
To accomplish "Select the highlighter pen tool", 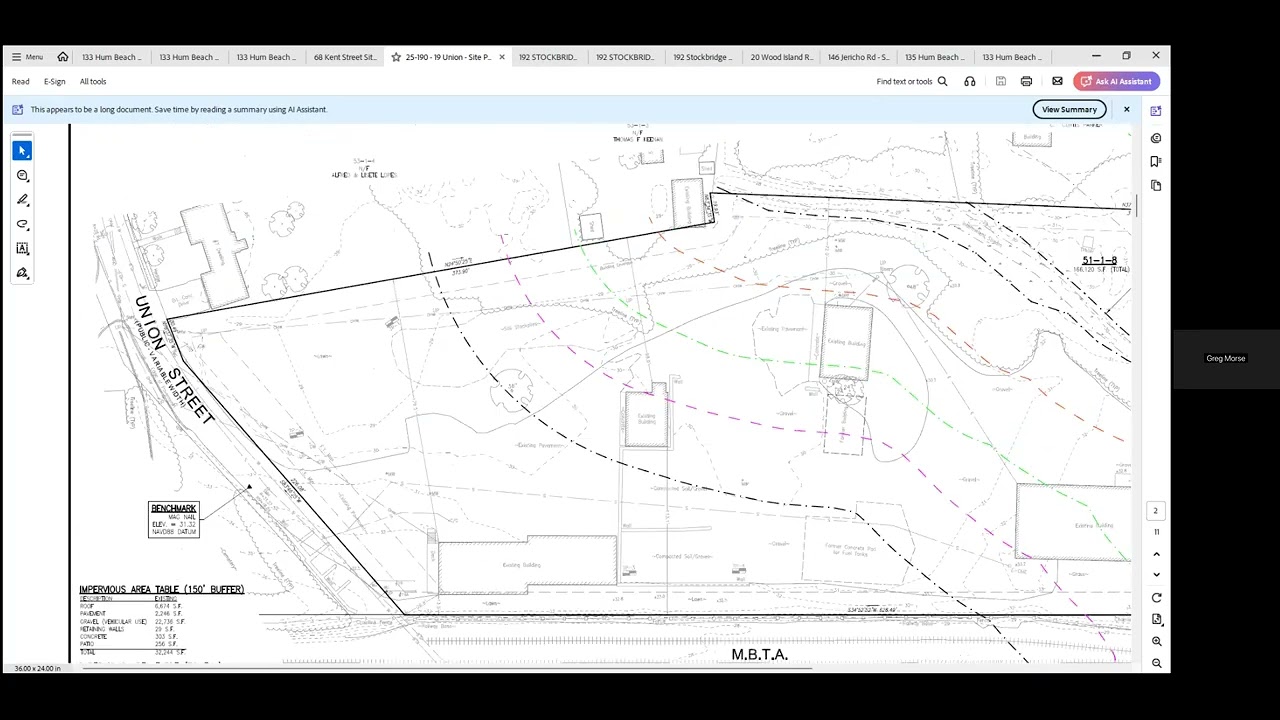I will click(x=22, y=200).
